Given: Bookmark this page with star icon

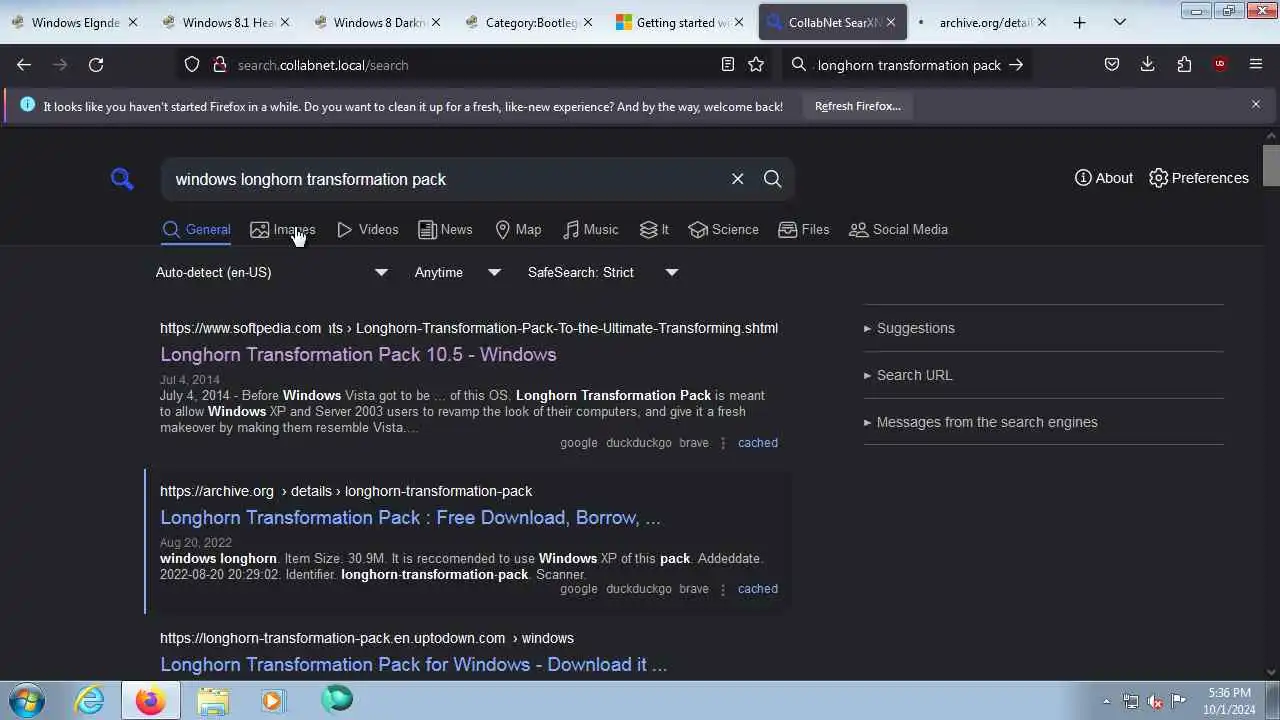Looking at the screenshot, I should pyautogui.click(x=756, y=65).
